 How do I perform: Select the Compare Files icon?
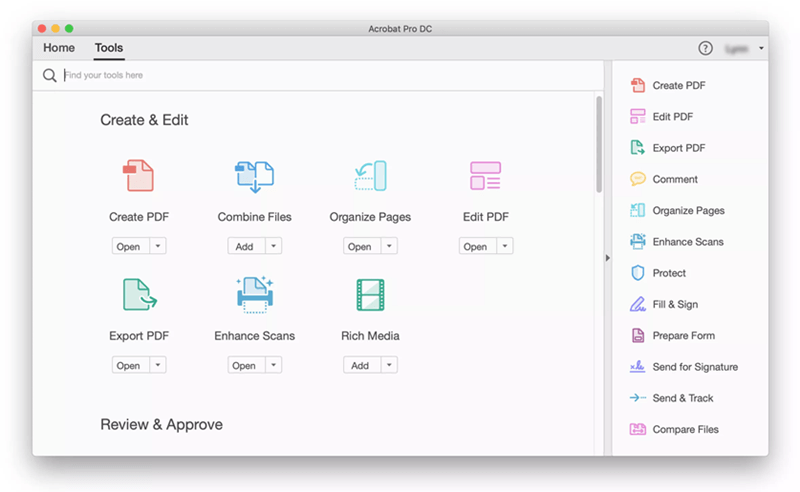coord(638,429)
